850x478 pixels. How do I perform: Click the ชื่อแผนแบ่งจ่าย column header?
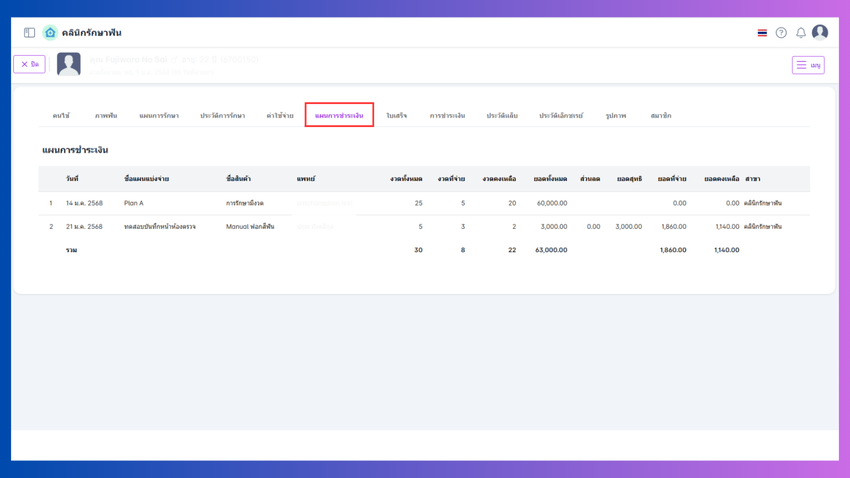[146, 179]
